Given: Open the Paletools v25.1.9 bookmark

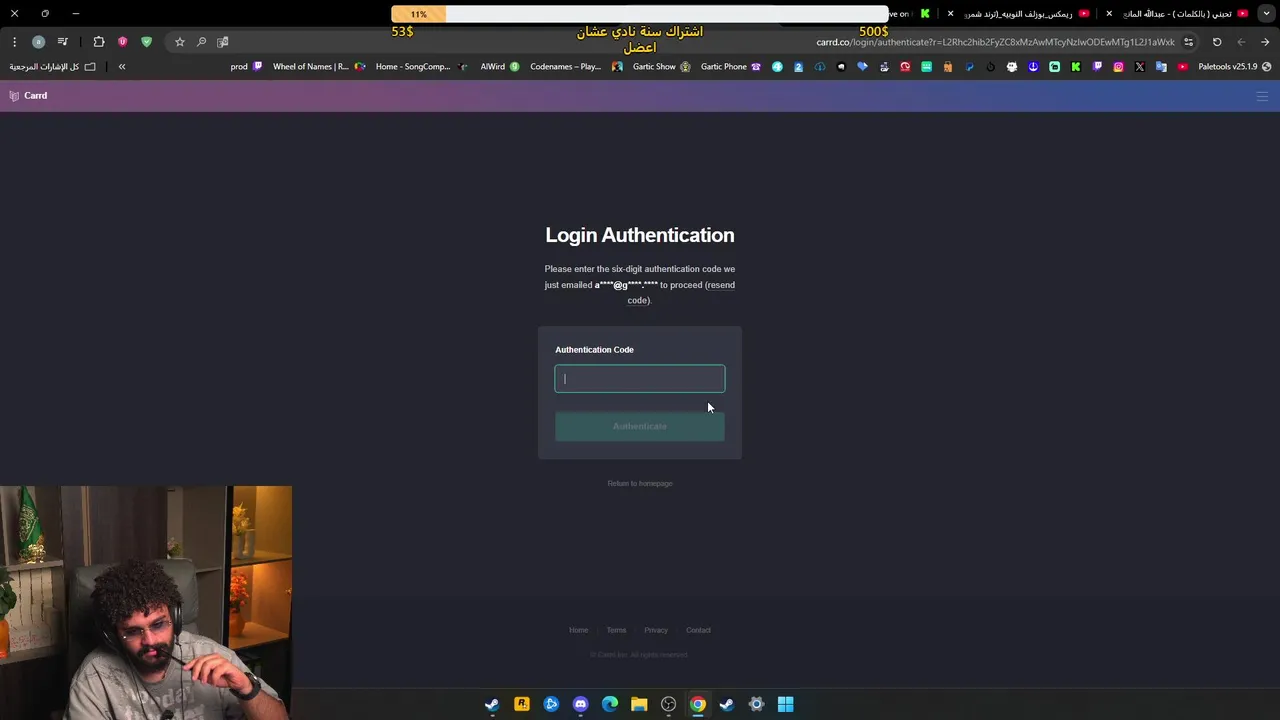Looking at the screenshot, I should point(1235,67).
